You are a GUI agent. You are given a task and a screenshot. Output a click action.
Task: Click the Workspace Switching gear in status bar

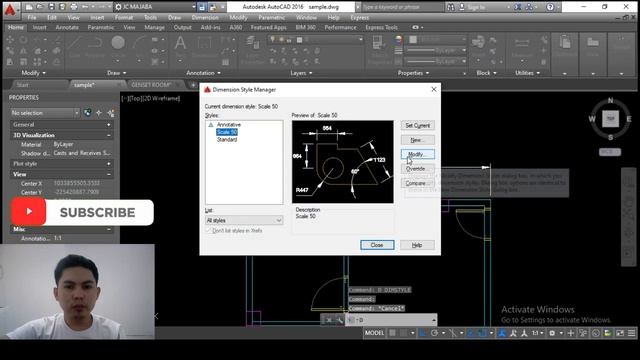552,333
